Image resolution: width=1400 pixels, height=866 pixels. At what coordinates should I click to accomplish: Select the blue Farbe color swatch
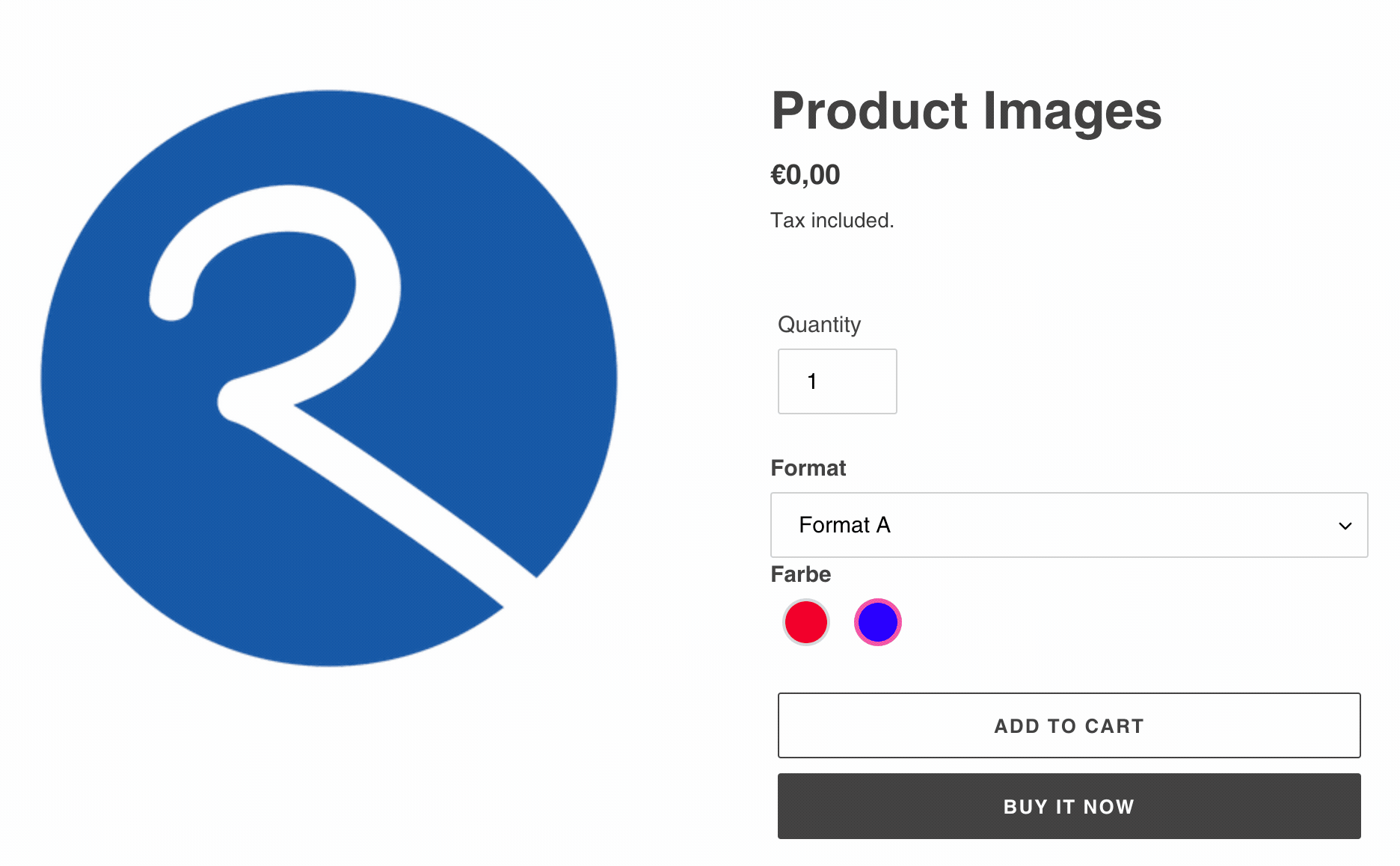point(877,622)
